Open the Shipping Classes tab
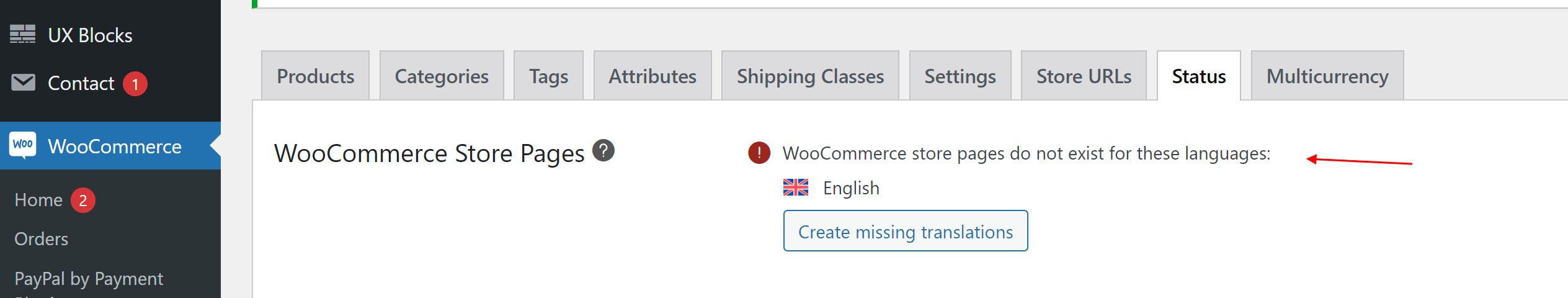This screenshot has width=1568, height=298. pyautogui.click(x=810, y=76)
